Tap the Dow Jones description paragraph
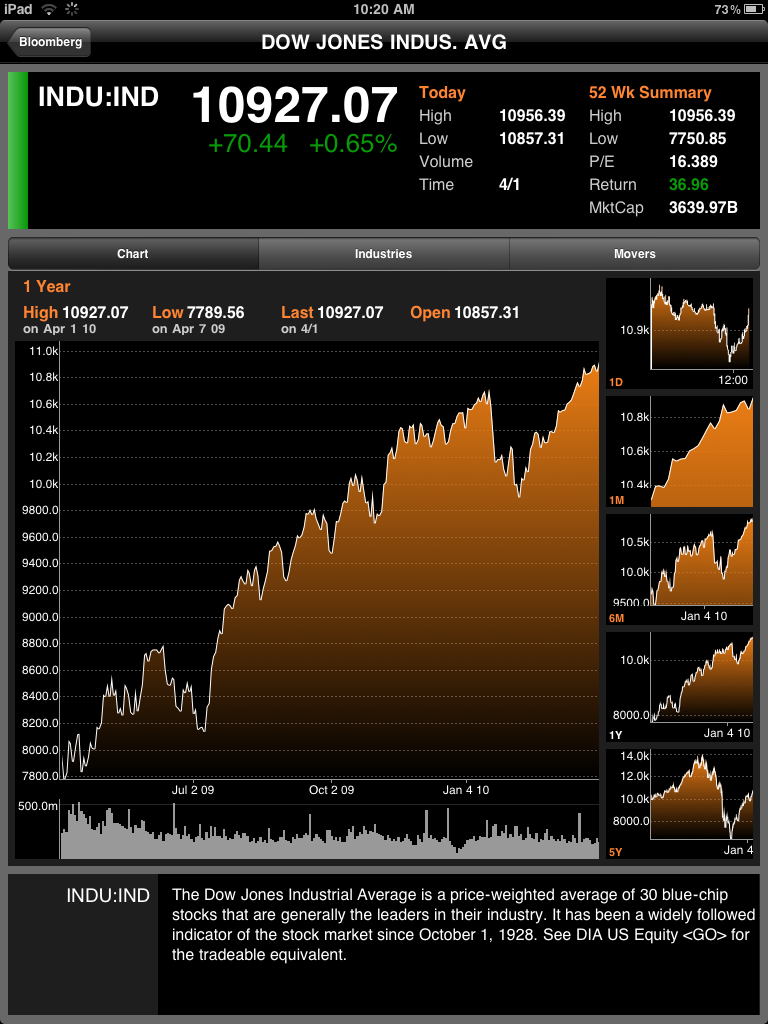 [460, 925]
